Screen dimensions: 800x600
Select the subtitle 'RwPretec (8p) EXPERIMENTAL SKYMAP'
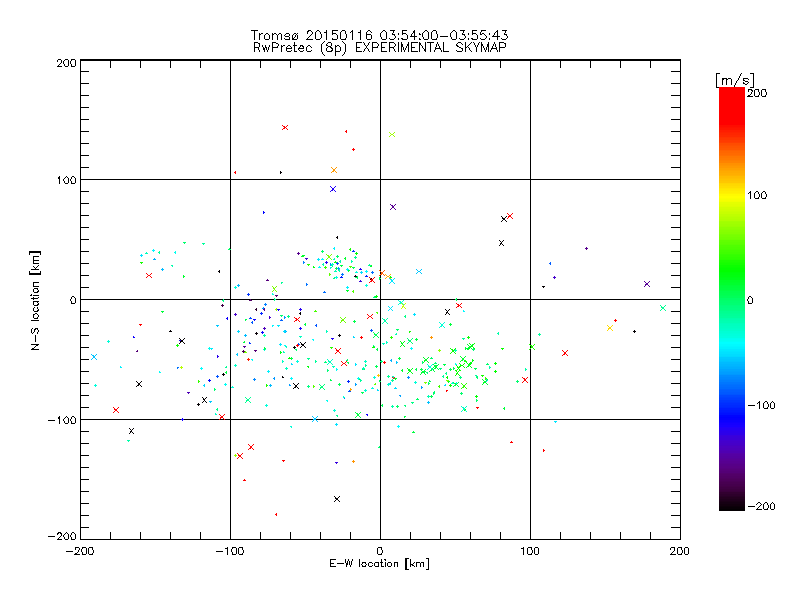[x=380, y=48]
